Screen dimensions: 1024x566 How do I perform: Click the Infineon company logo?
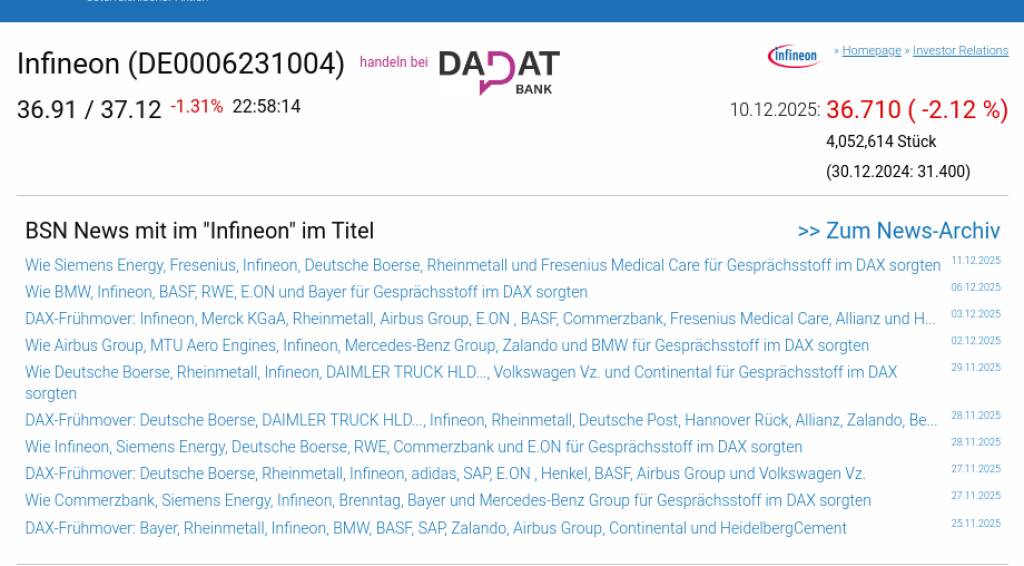794,56
